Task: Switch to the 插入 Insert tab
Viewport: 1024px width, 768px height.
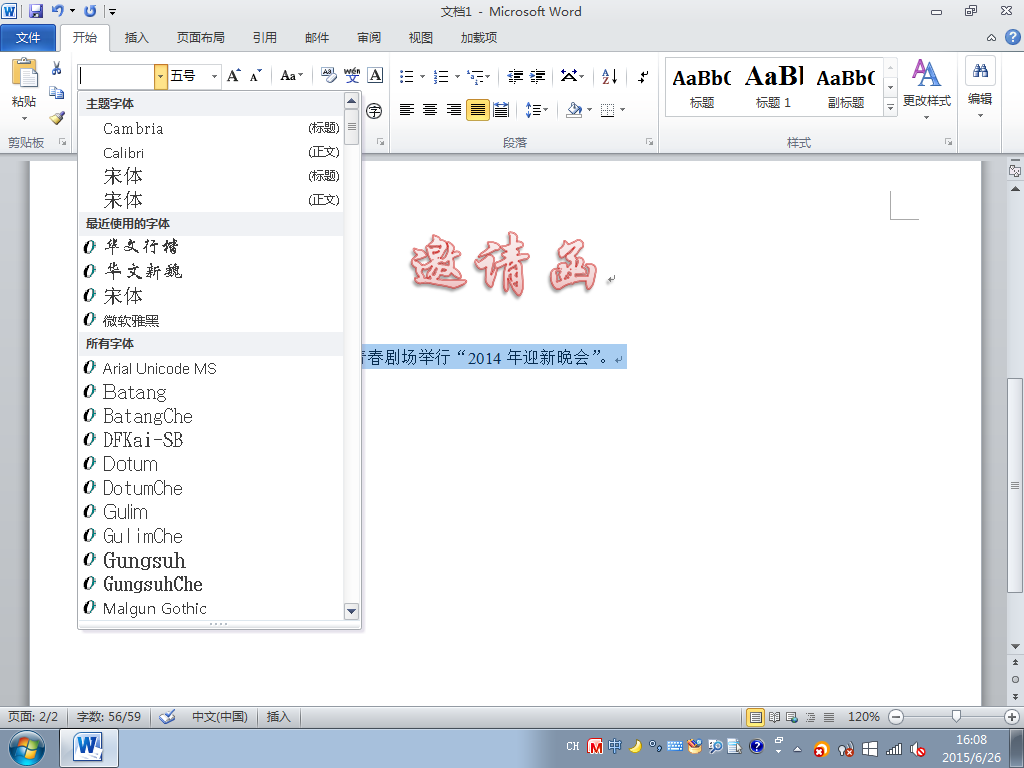Action: (136, 37)
